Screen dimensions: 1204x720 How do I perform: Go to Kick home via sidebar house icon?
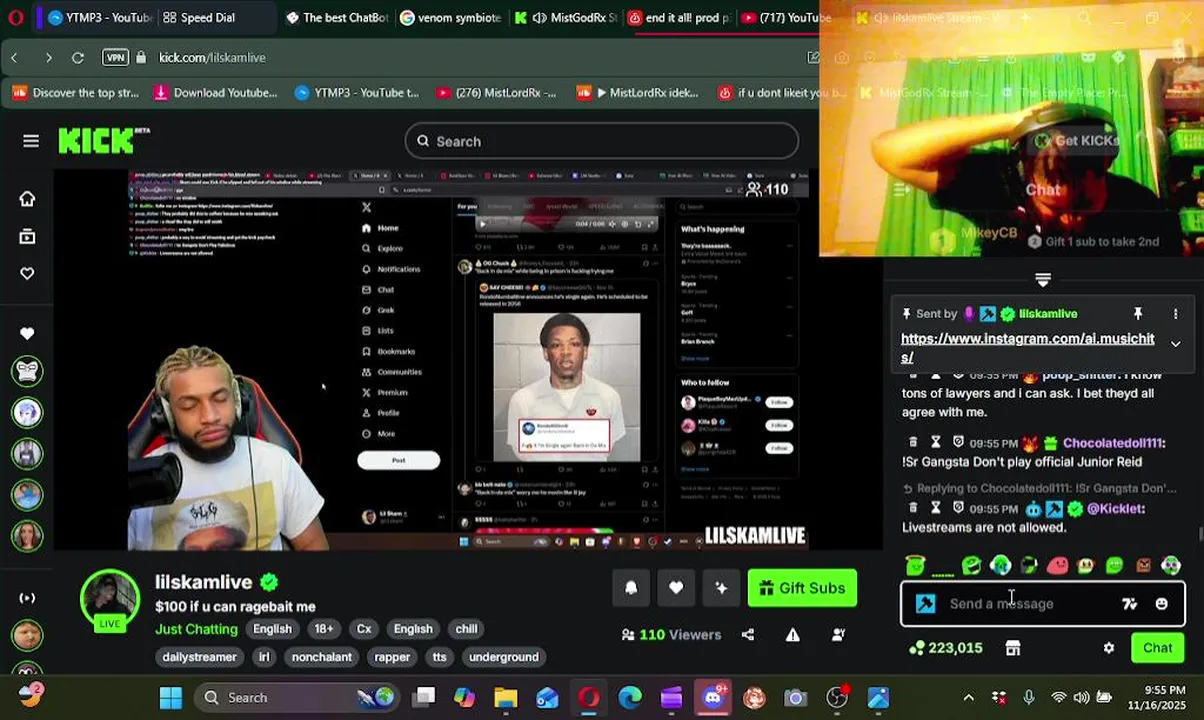click(x=27, y=199)
